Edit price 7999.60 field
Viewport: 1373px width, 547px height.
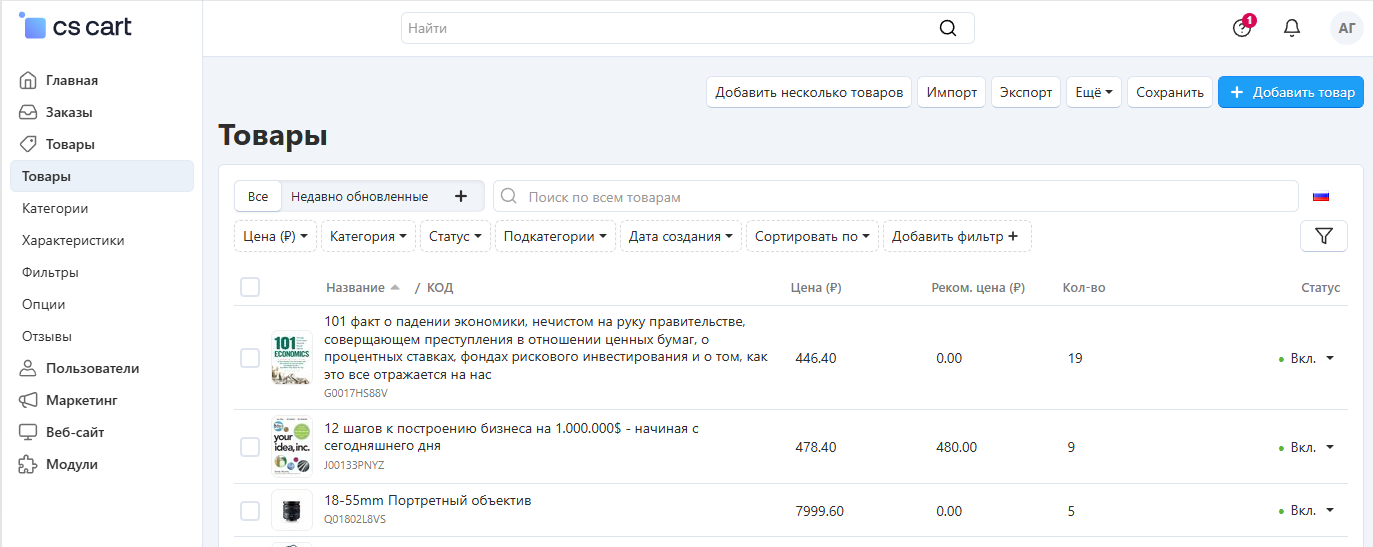pos(820,511)
